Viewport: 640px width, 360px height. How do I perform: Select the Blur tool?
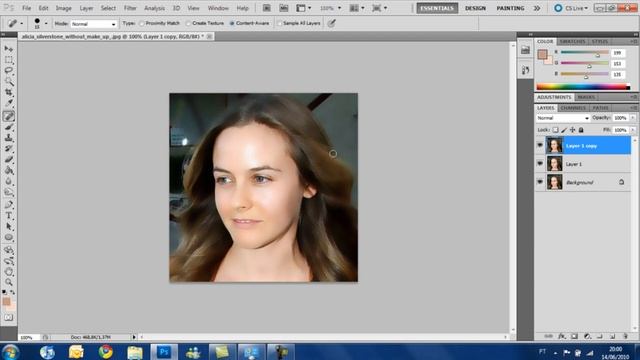pyautogui.click(x=9, y=181)
